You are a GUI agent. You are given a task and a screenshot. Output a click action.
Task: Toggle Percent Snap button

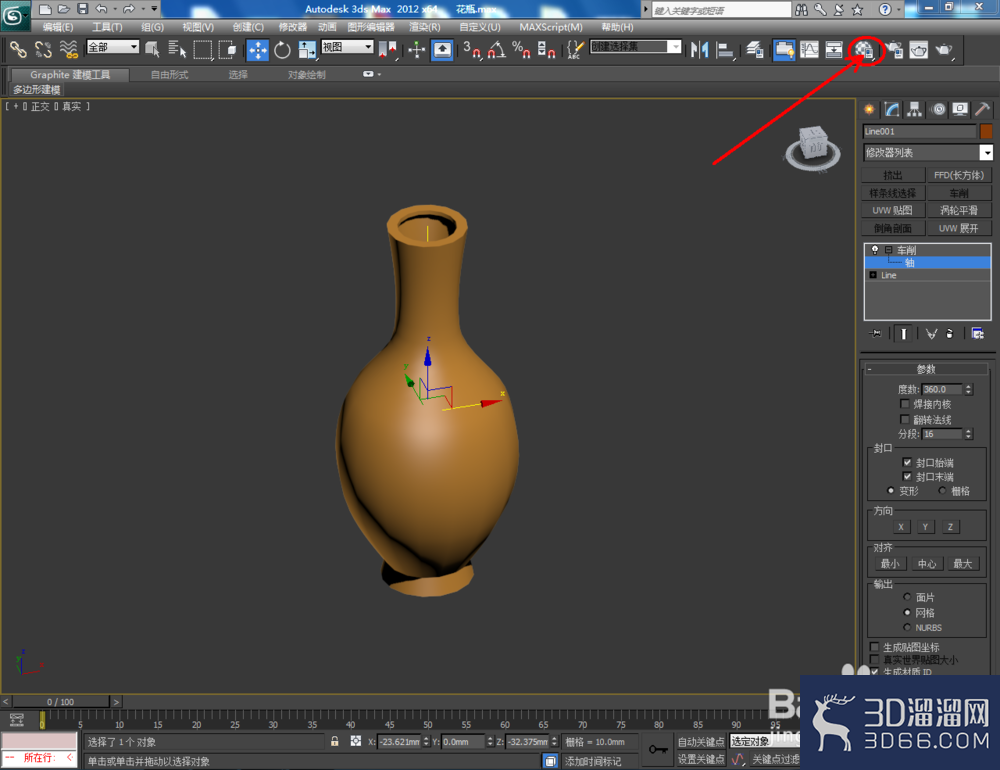pos(521,50)
